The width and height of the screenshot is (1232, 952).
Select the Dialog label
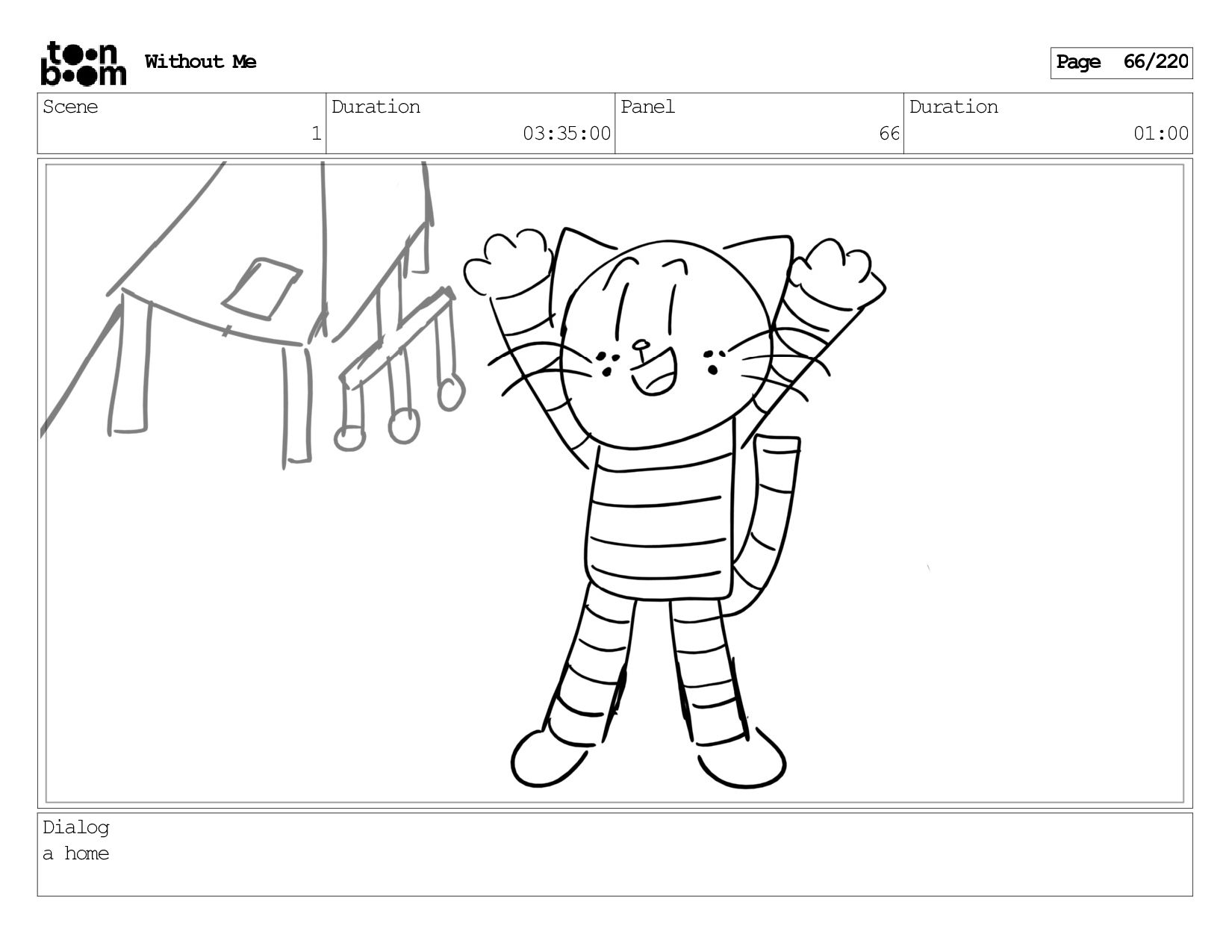(75, 827)
